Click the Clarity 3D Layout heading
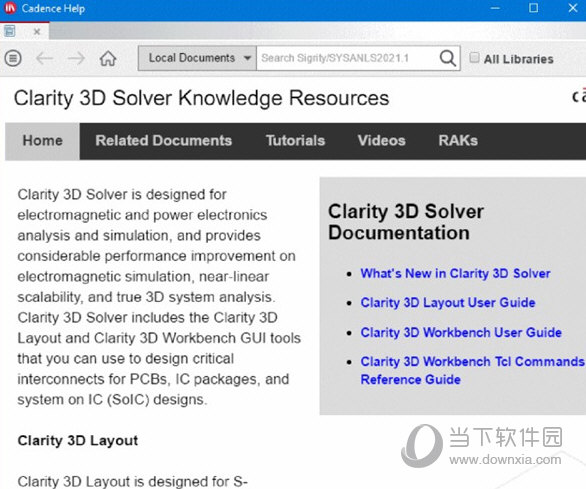The image size is (586, 489). (78, 440)
